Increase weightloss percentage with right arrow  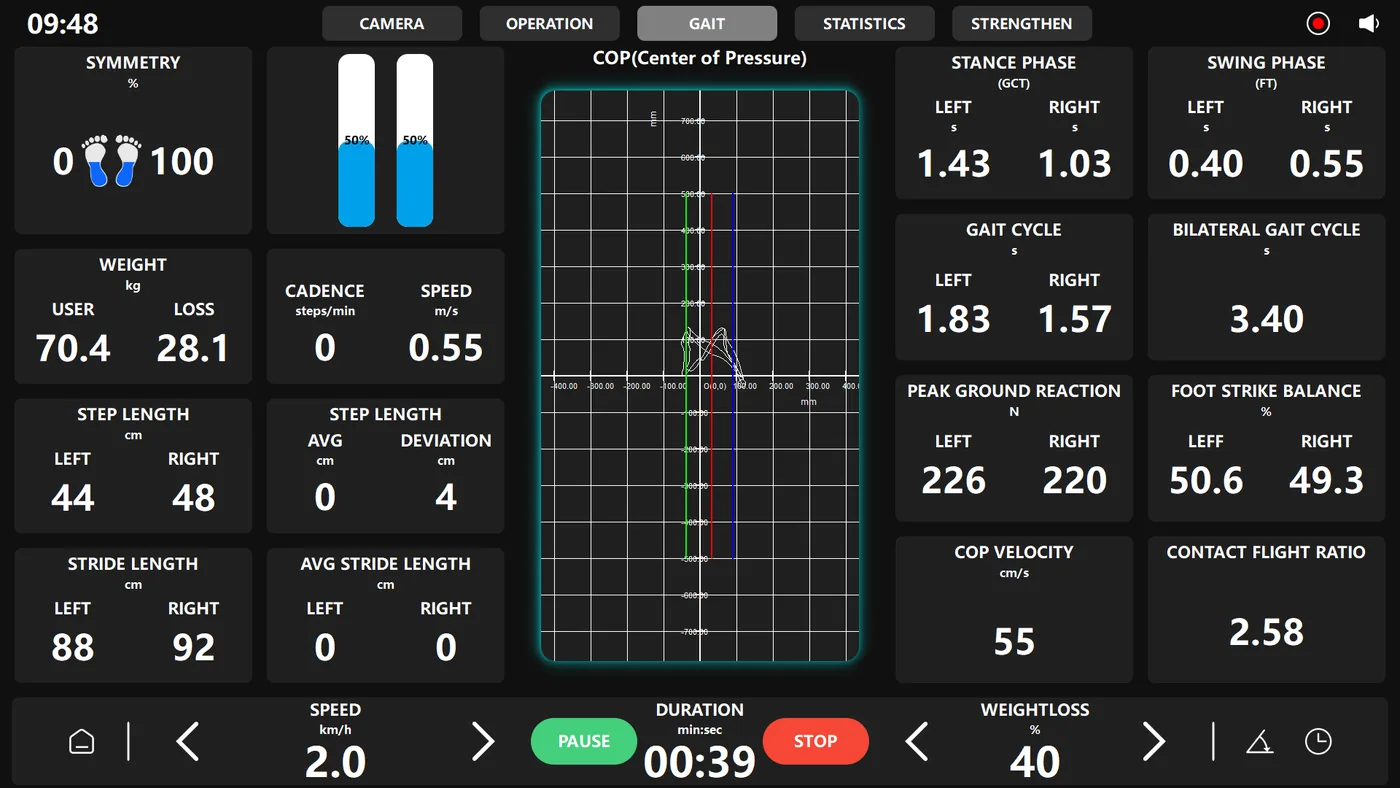1154,742
